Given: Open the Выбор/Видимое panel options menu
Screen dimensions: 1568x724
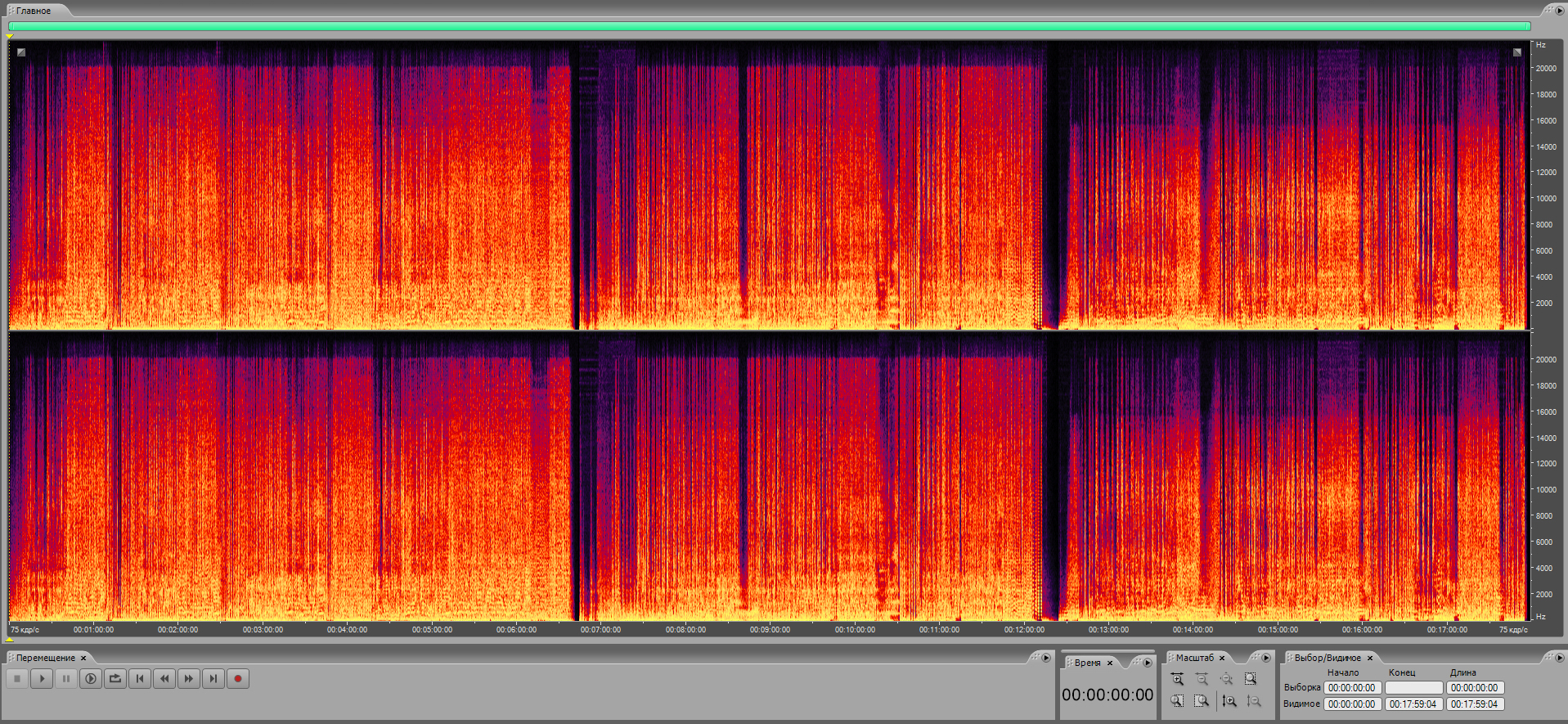Looking at the screenshot, I should coord(1559,658).
